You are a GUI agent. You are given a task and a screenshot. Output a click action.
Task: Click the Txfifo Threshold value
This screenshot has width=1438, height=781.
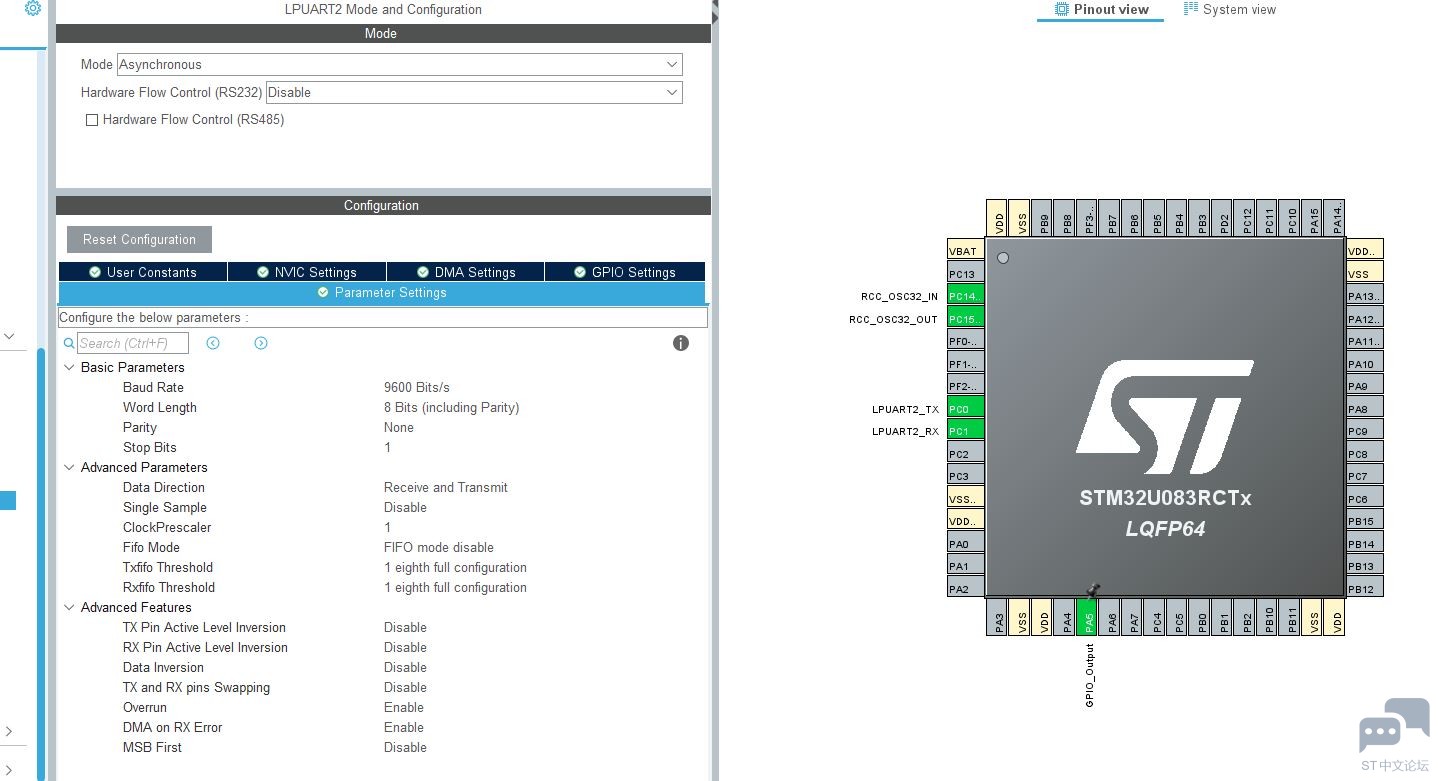(455, 567)
